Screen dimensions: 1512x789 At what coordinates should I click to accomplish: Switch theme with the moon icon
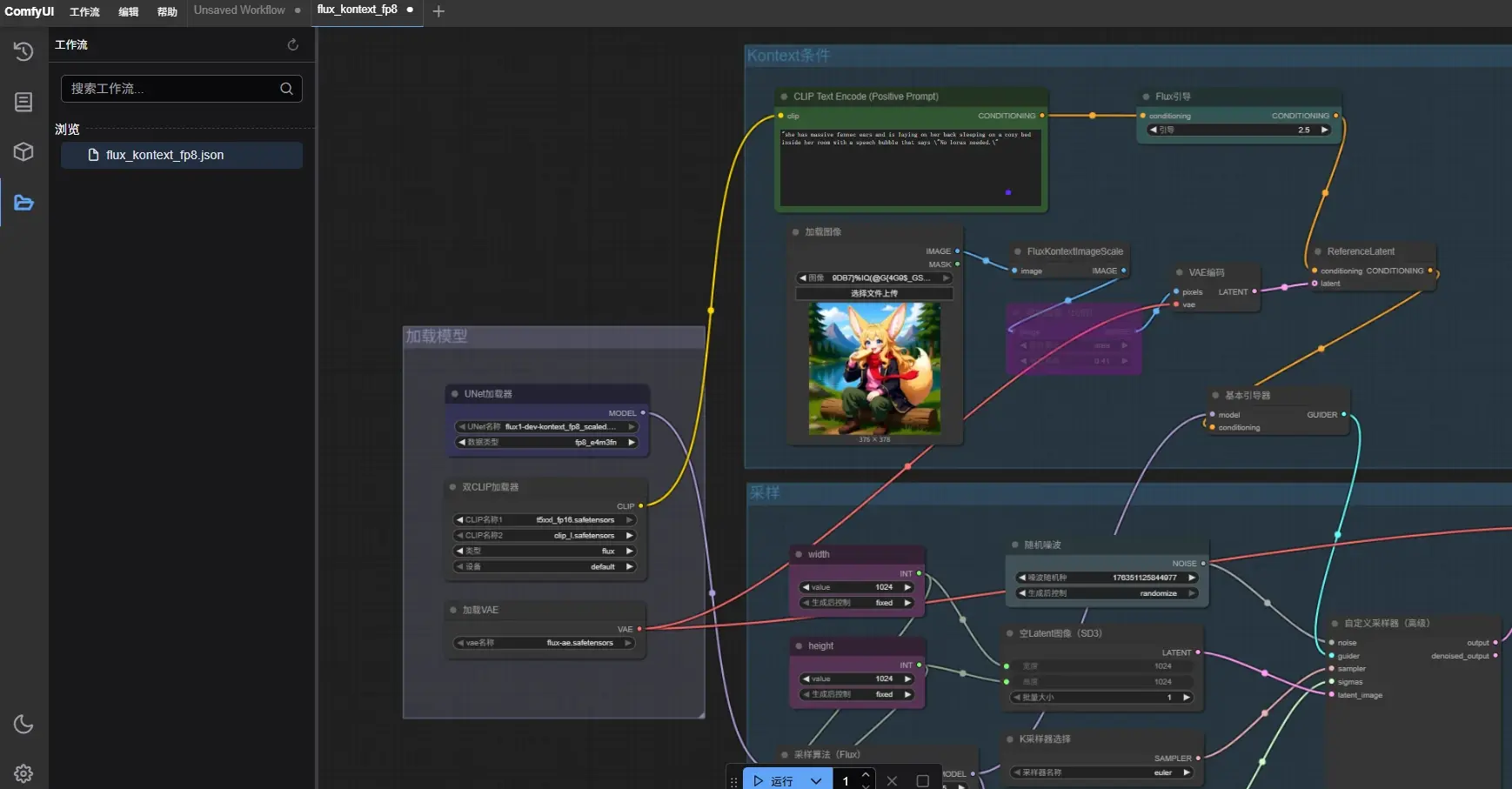coord(23,724)
